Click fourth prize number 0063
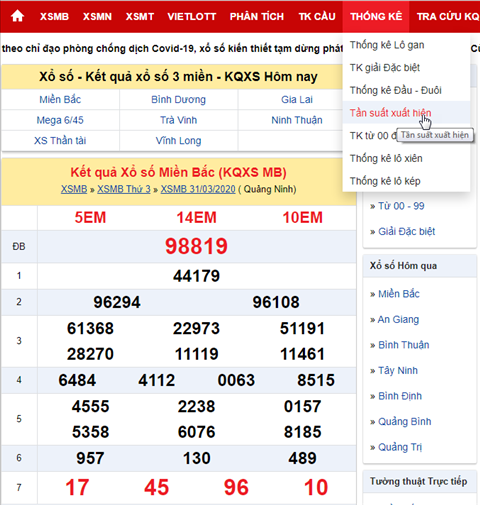This screenshot has width=480, height=505. tap(236, 380)
